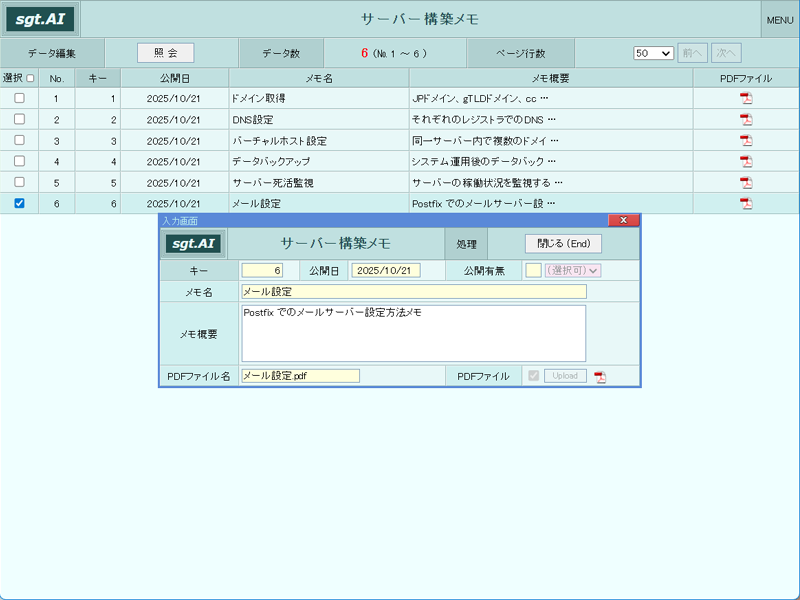Click the メモ概要 text area
800x600 pixels.
(x=414, y=333)
